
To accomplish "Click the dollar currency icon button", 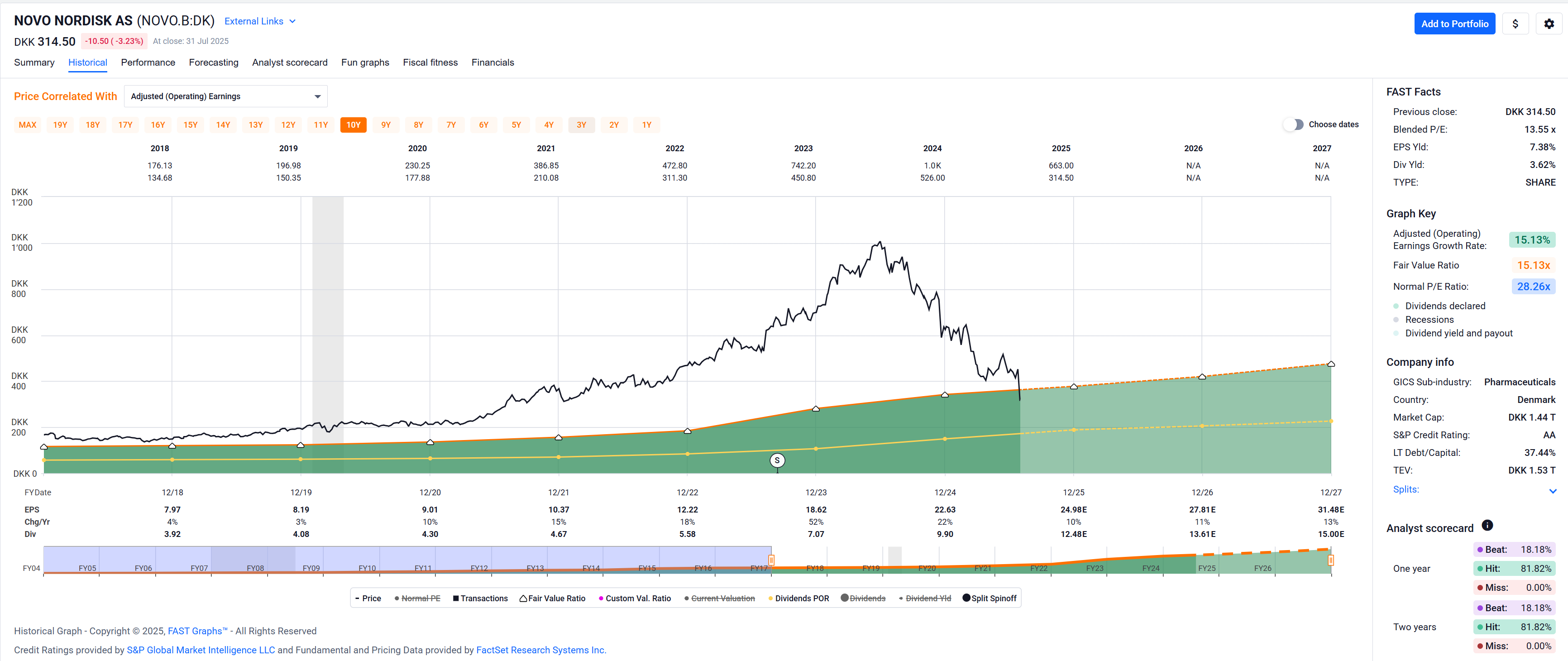I will [x=1515, y=24].
